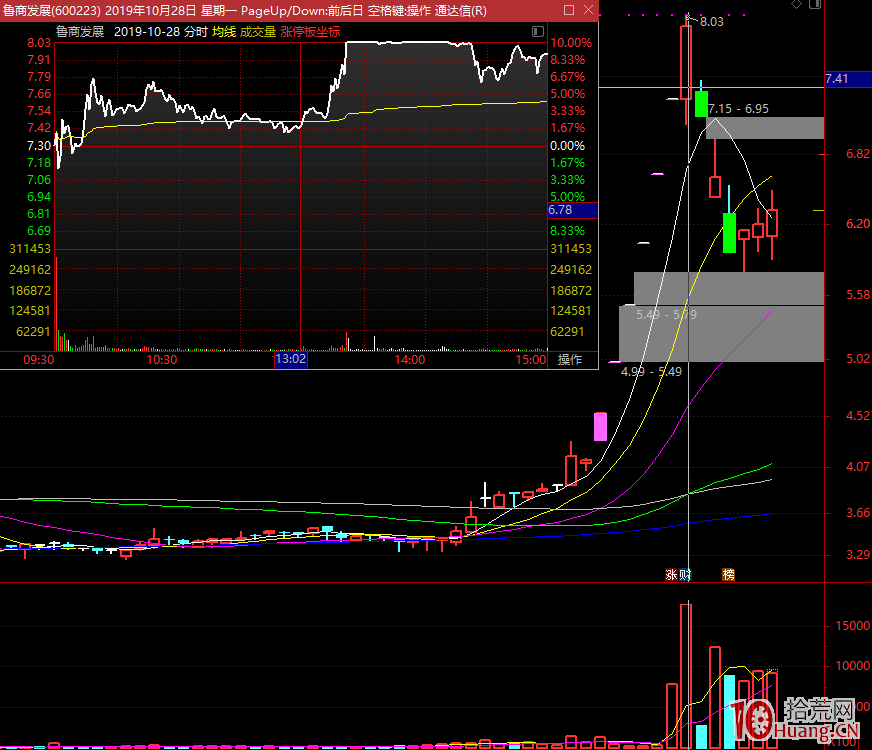
Task: Click the 10:30 time axis label
Action: pos(162,360)
